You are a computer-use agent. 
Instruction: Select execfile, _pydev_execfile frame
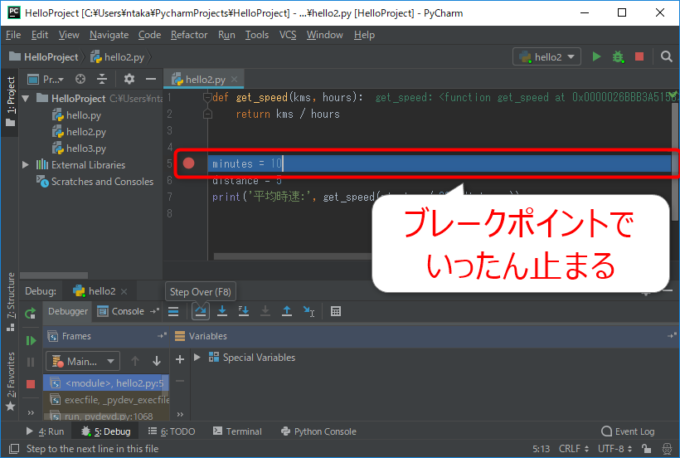click(106, 400)
